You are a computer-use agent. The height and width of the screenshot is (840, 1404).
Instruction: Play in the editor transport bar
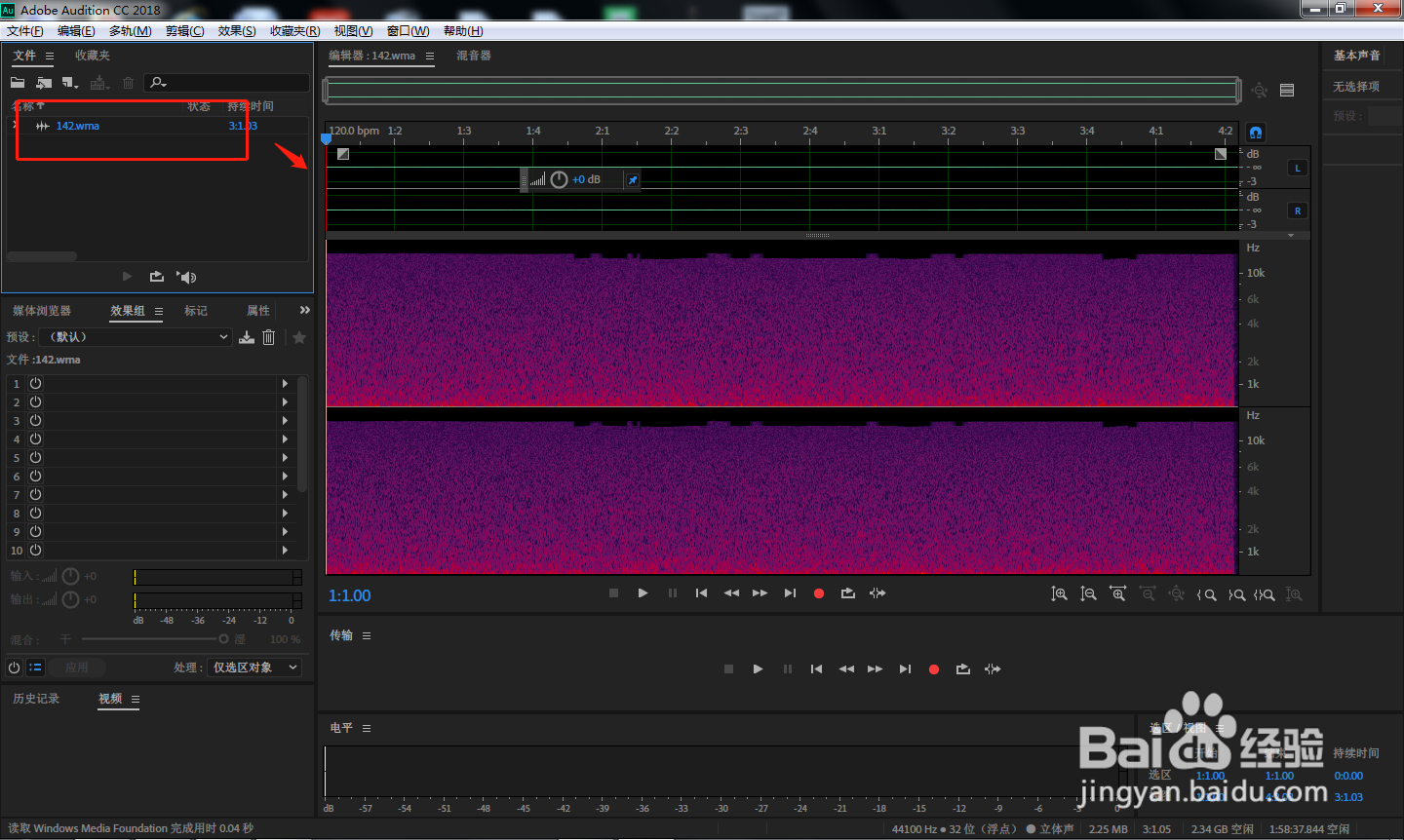tap(643, 592)
